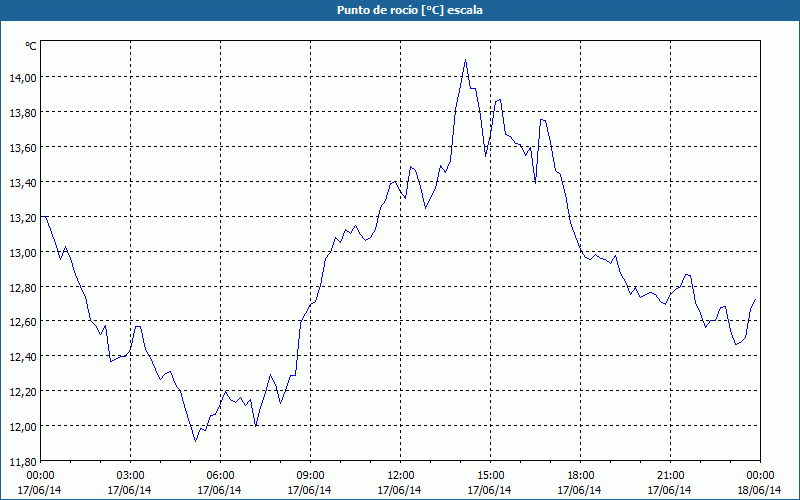Click the °C unit label above the y-axis
Viewport: 800px width, 500px height.
[x=31, y=46]
